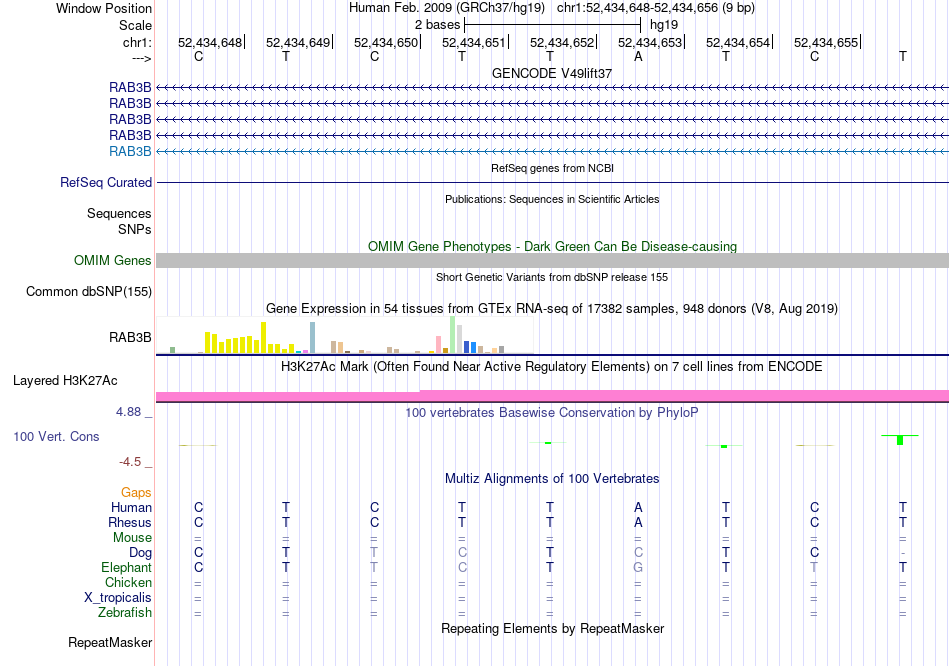
Task: Open Publications: Sequences in Scientific Articles title
Action: (x=552, y=199)
